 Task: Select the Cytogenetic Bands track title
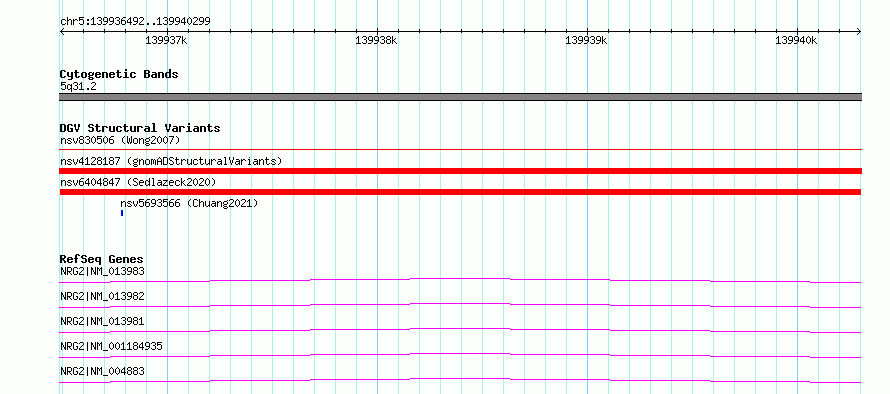tap(119, 74)
